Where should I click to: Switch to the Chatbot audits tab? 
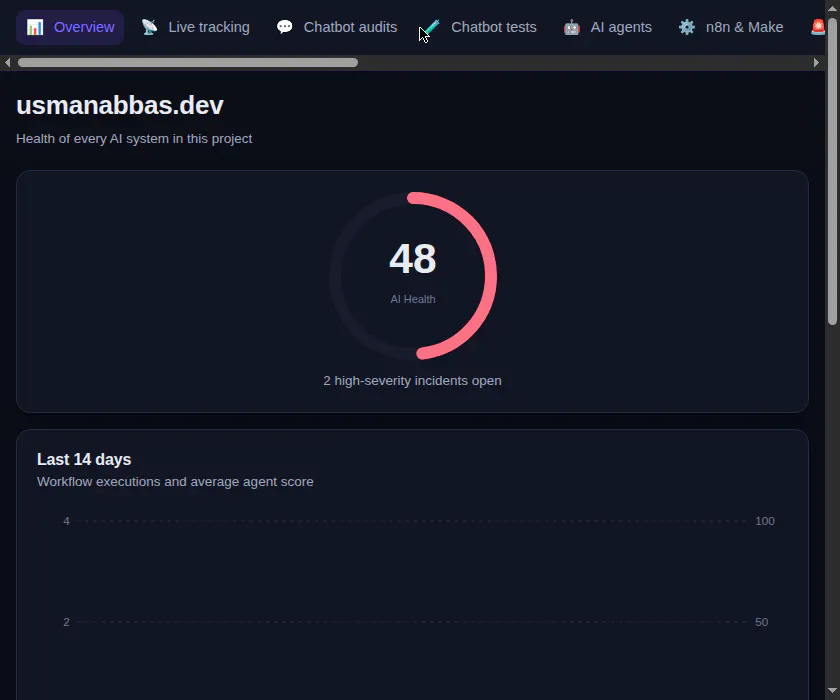337,27
